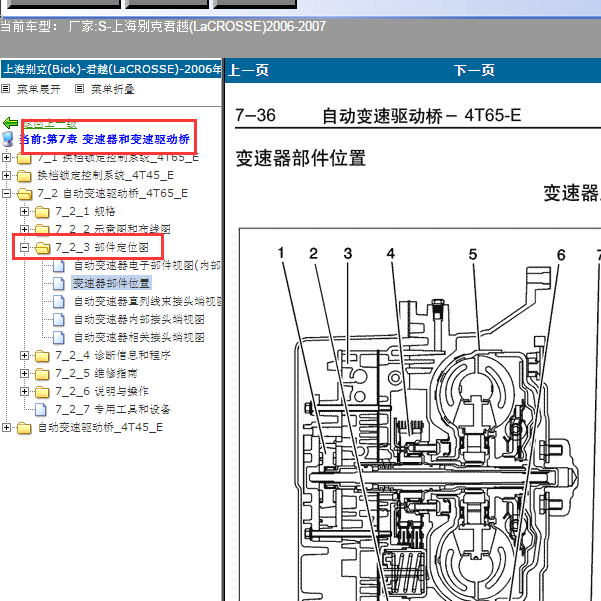This screenshot has width=601, height=601.
Task: Click folder icon of 7_2_5 维修指南
Action: click(42, 374)
